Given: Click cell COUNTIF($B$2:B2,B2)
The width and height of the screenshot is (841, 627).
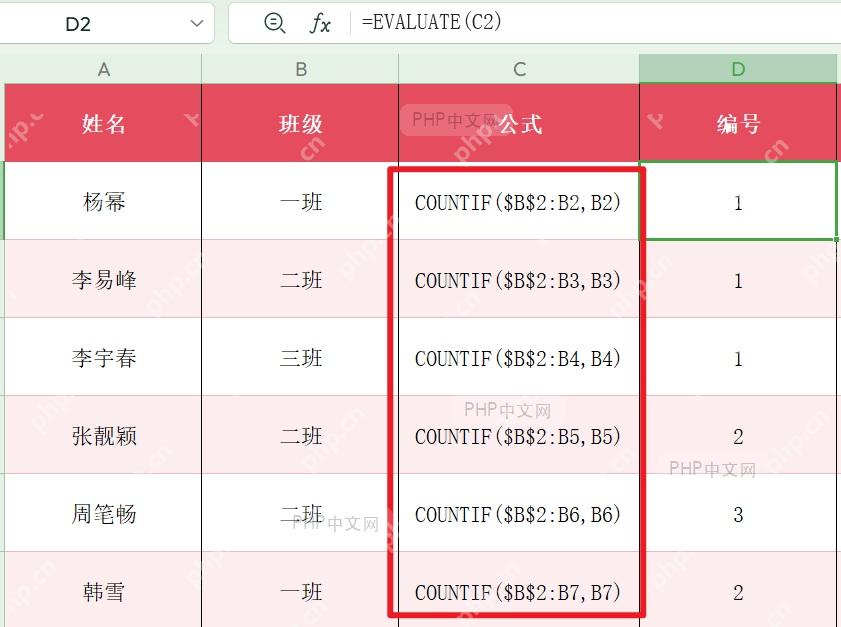Looking at the screenshot, I should (519, 202).
